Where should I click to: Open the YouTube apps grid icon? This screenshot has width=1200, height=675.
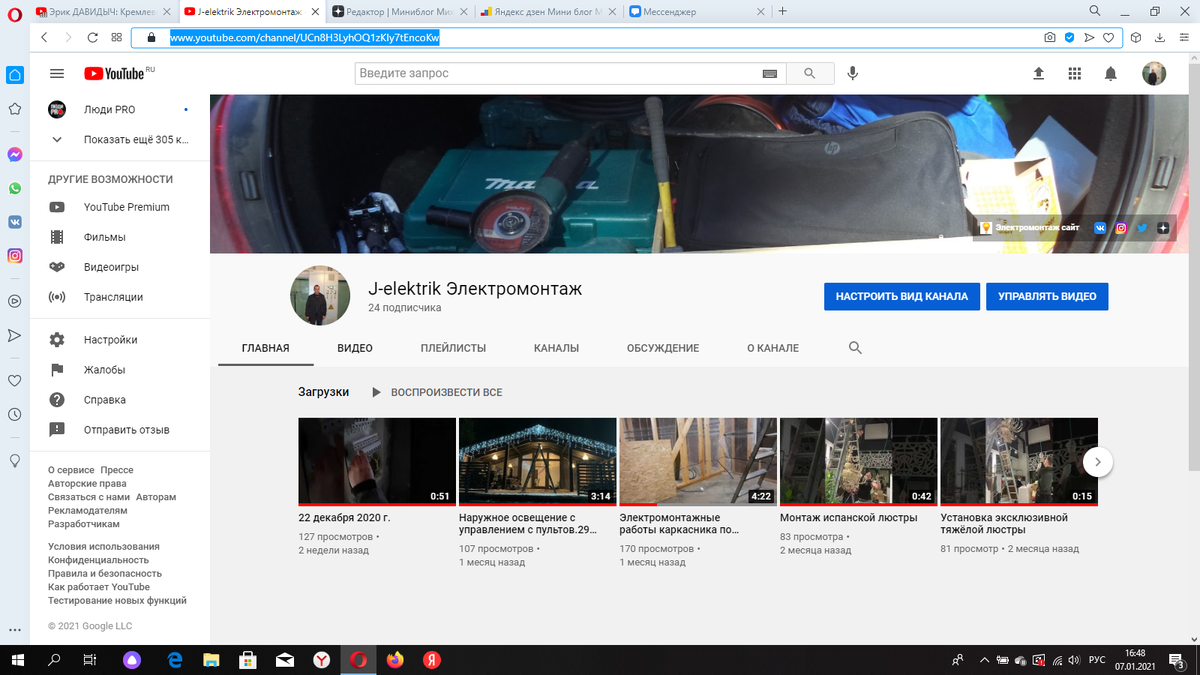tap(1075, 74)
